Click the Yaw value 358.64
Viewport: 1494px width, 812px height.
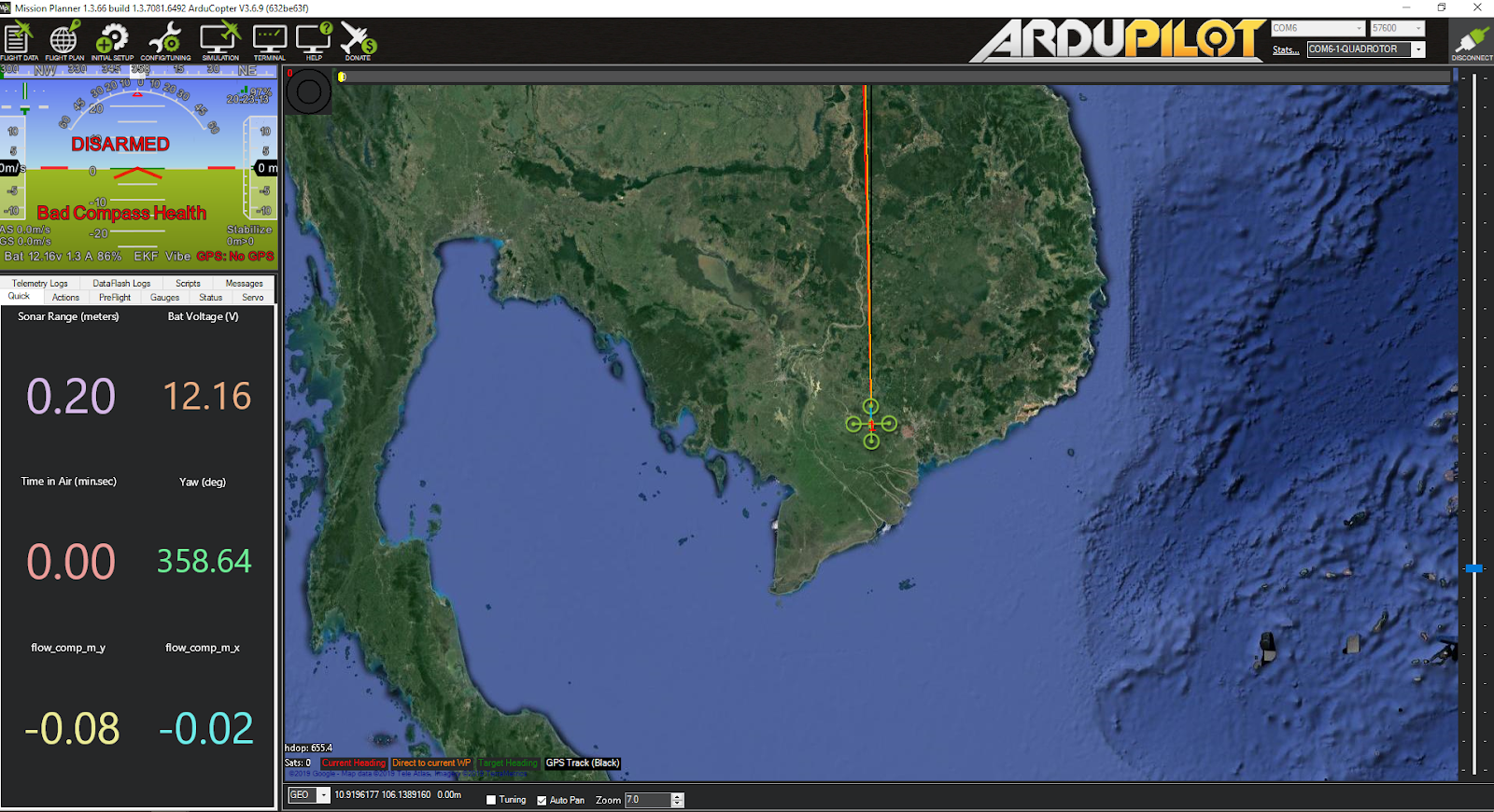pos(204,561)
